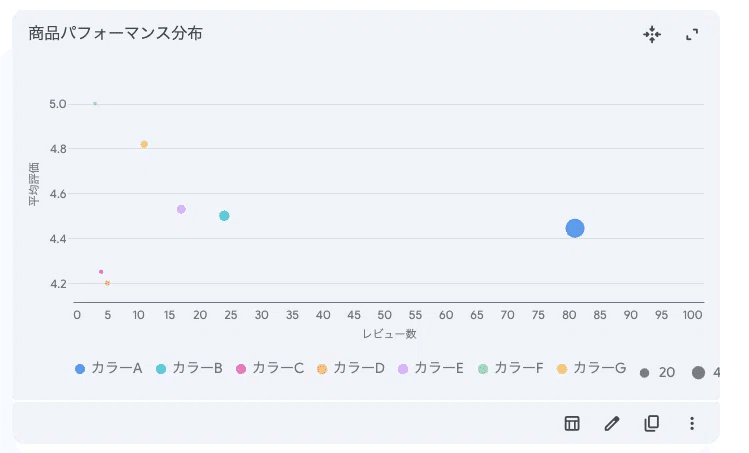The image size is (749, 453).
Task: Hide カラーE series via legend
Action: pyautogui.click(x=430, y=369)
